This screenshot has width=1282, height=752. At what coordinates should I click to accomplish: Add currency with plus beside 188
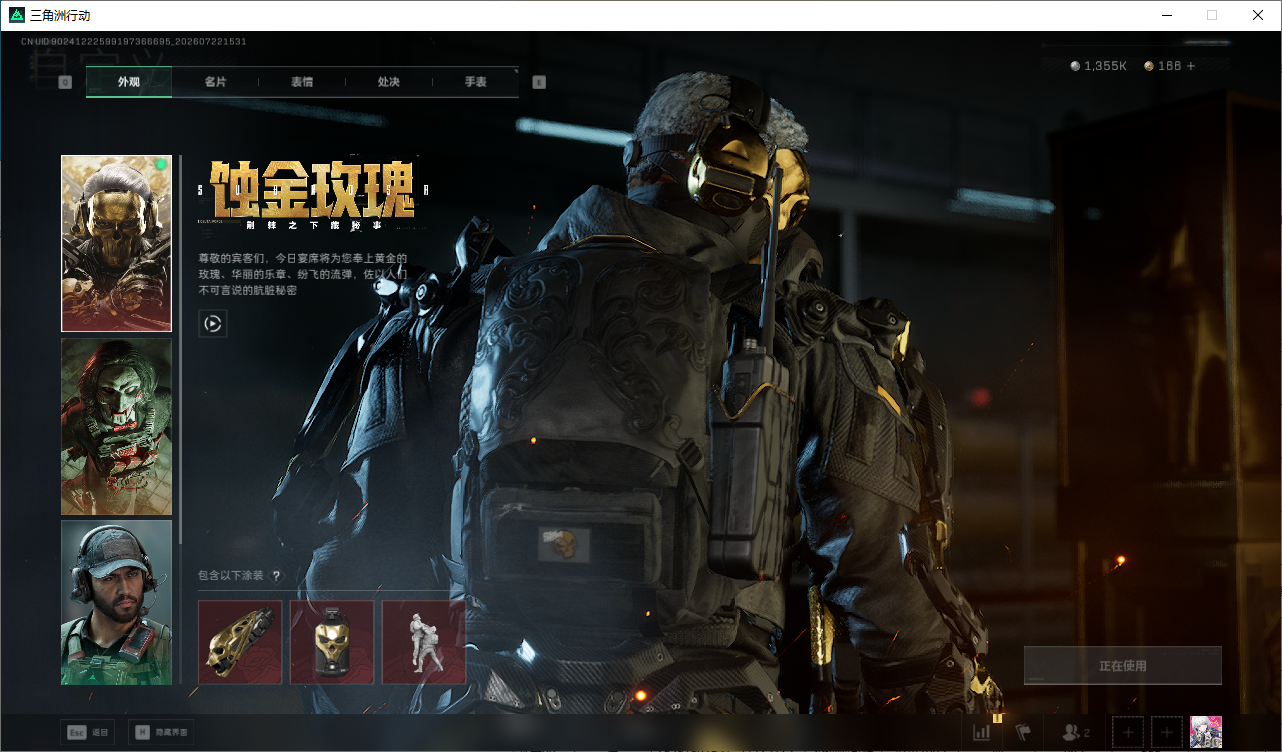(1190, 66)
